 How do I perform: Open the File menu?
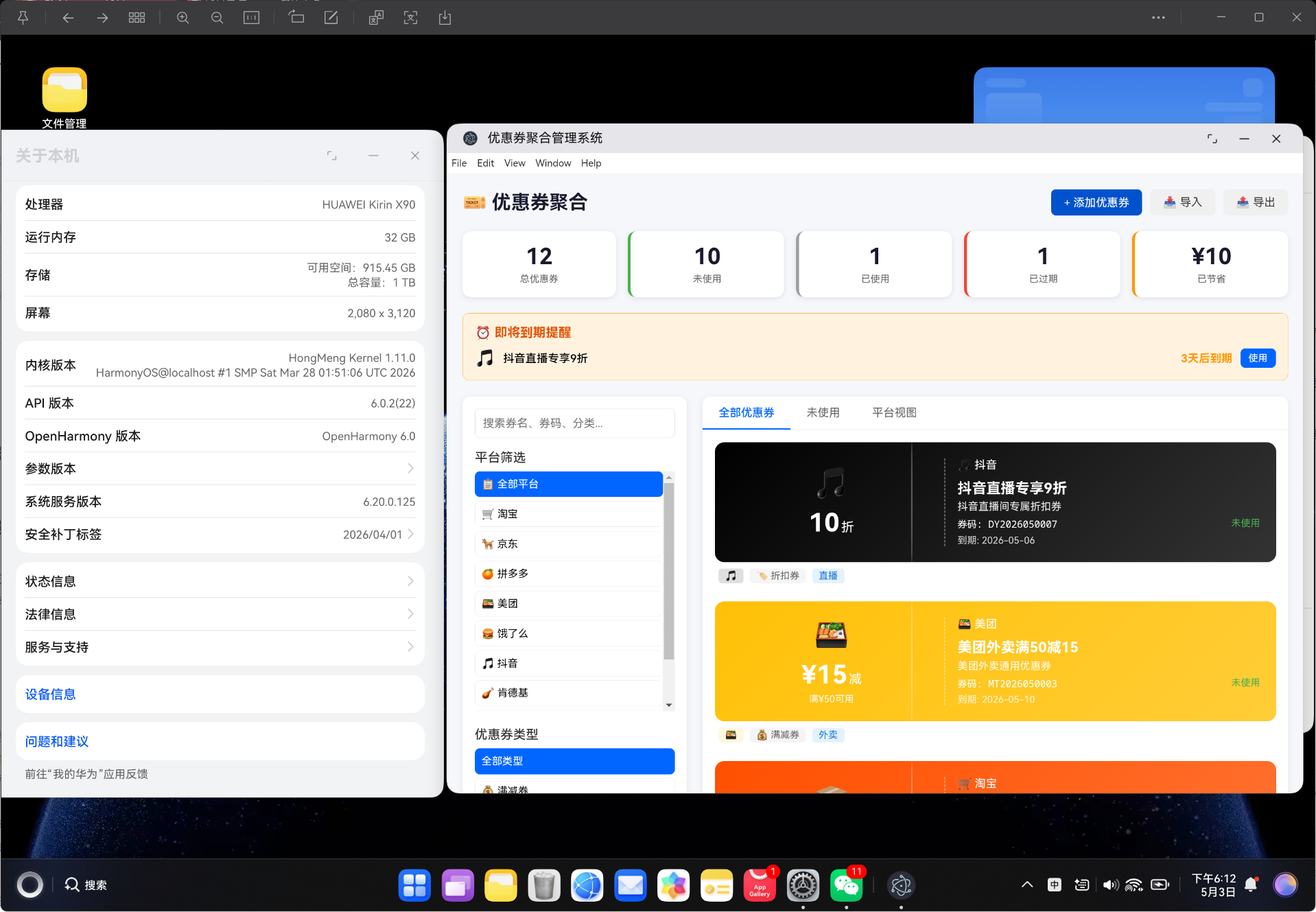tap(459, 163)
